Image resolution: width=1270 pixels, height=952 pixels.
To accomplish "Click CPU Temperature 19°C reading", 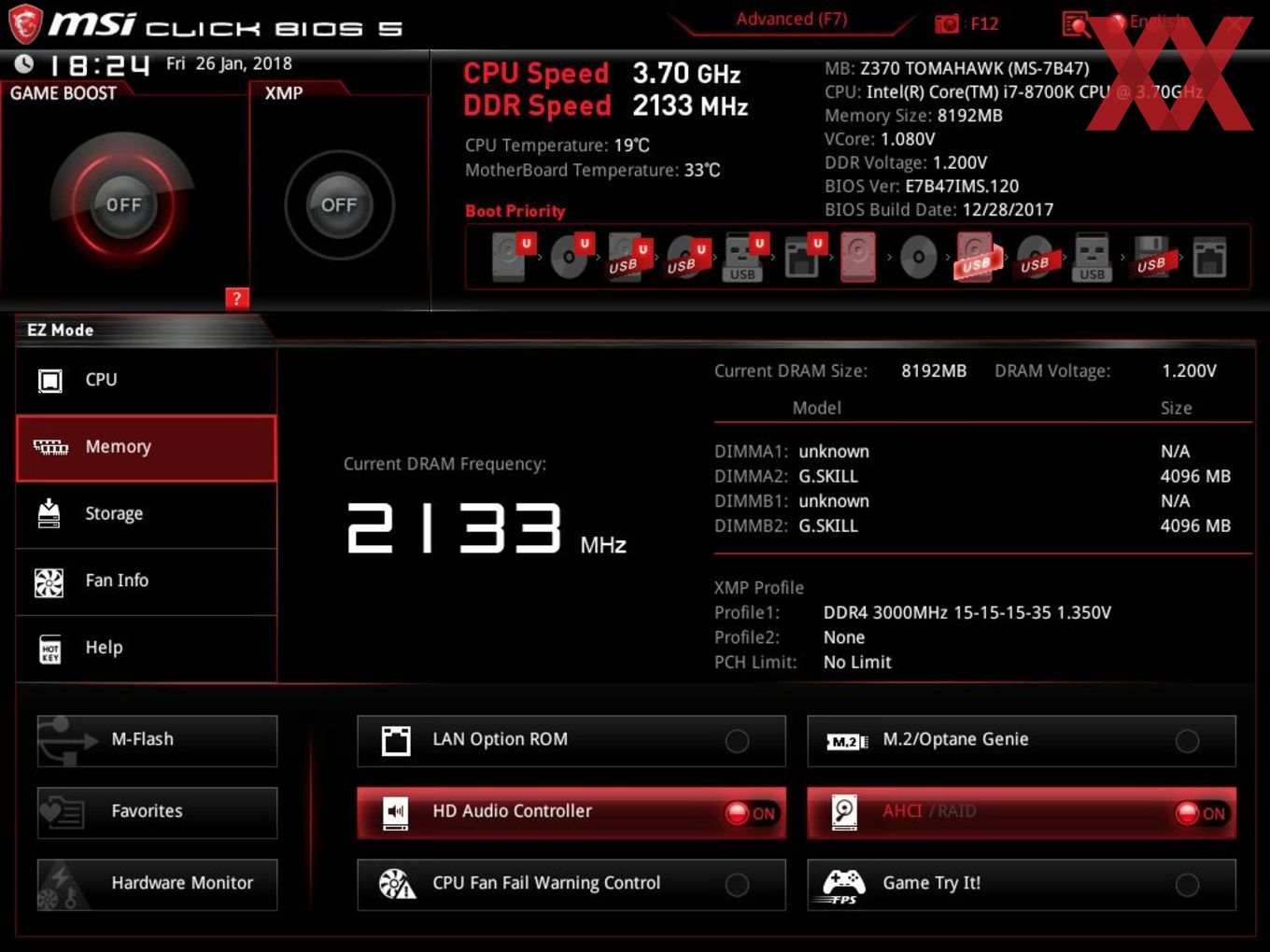I will coord(557,146).
